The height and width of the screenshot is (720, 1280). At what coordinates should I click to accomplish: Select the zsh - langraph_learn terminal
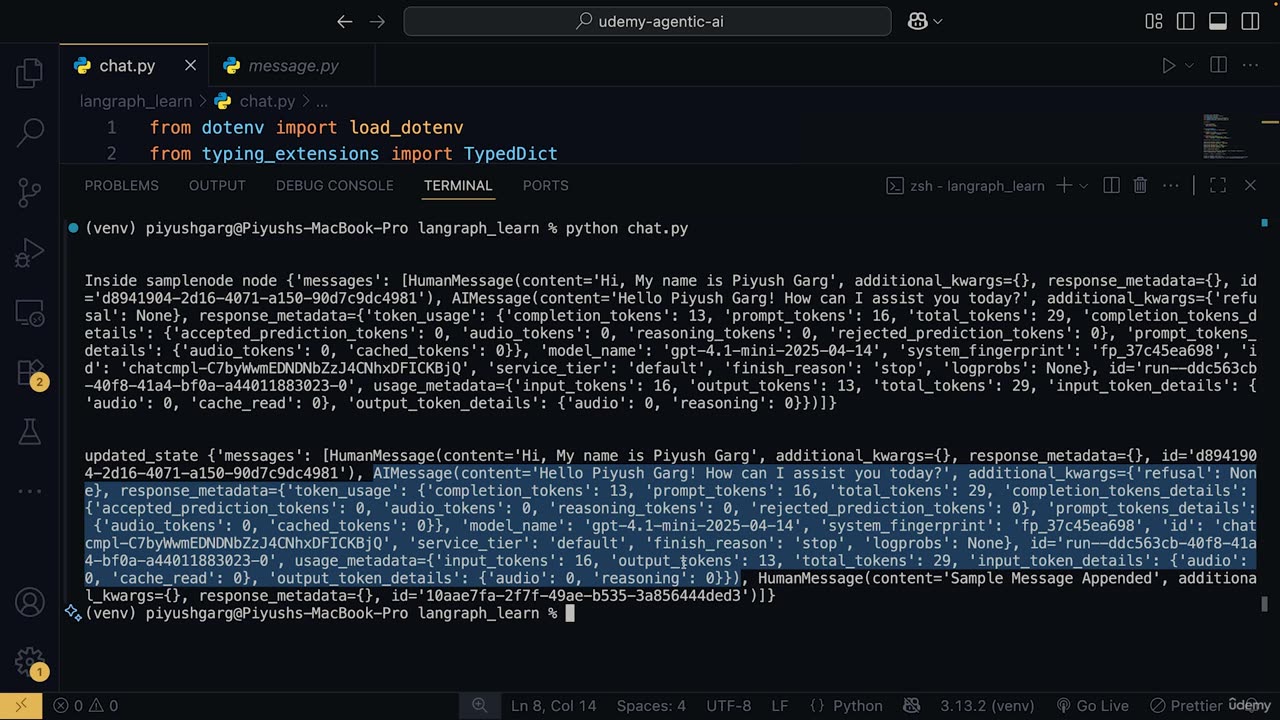point(965,185)
